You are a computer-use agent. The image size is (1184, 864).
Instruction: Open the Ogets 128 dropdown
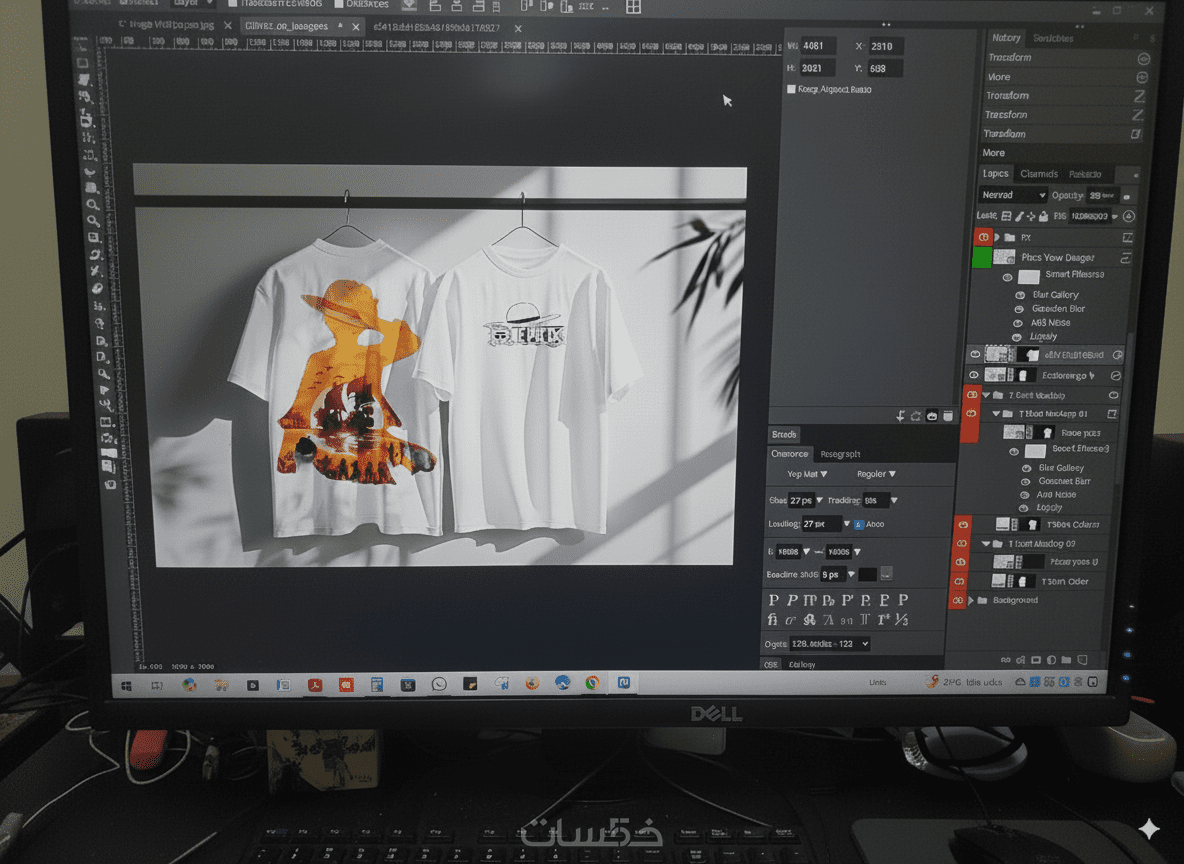pos(829,644)
